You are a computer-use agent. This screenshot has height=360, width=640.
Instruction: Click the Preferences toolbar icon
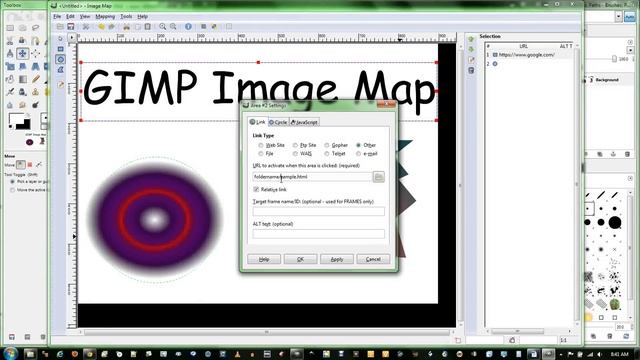point(86,27)
